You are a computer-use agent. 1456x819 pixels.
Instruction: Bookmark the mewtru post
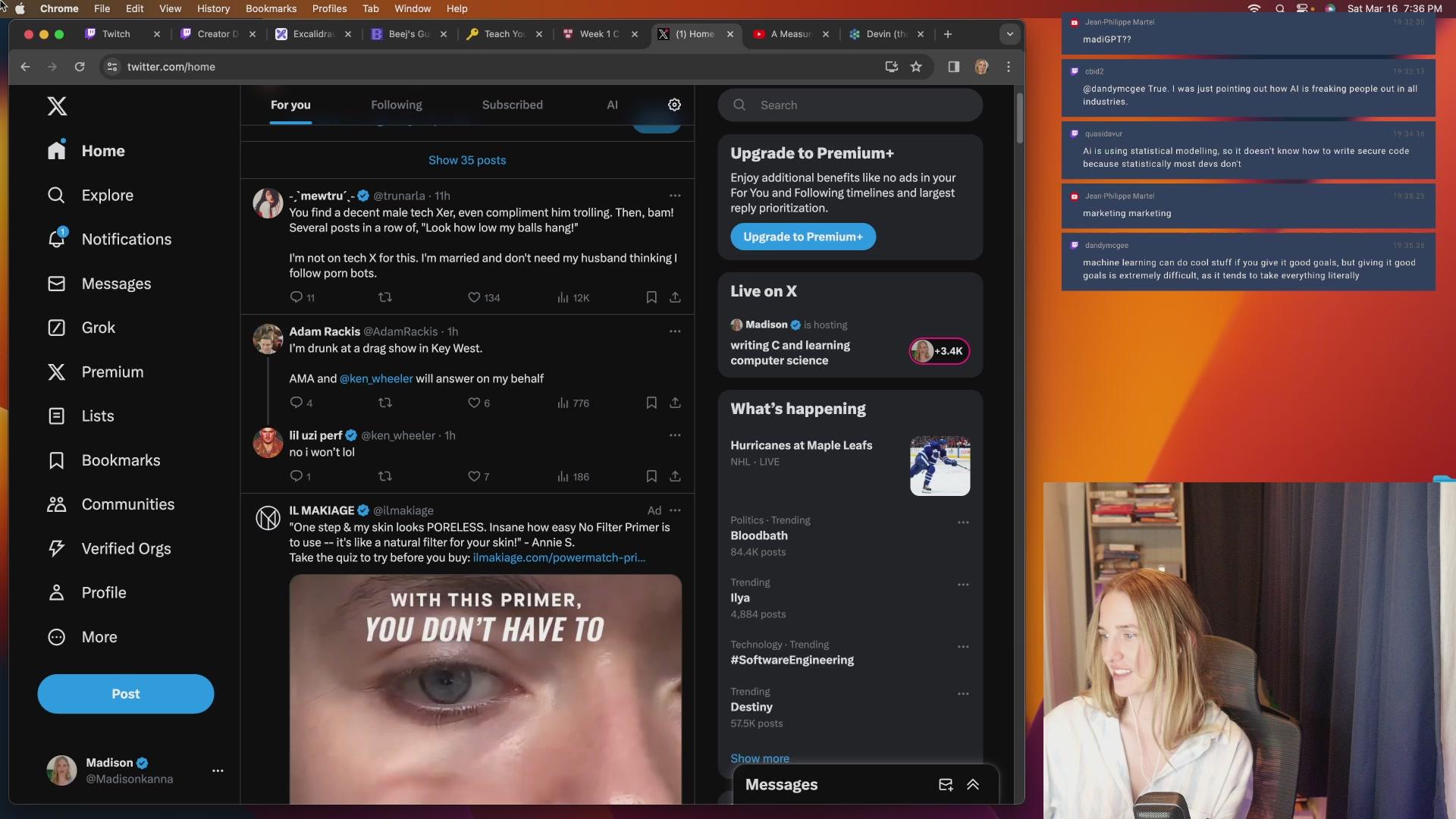(651, 297)
